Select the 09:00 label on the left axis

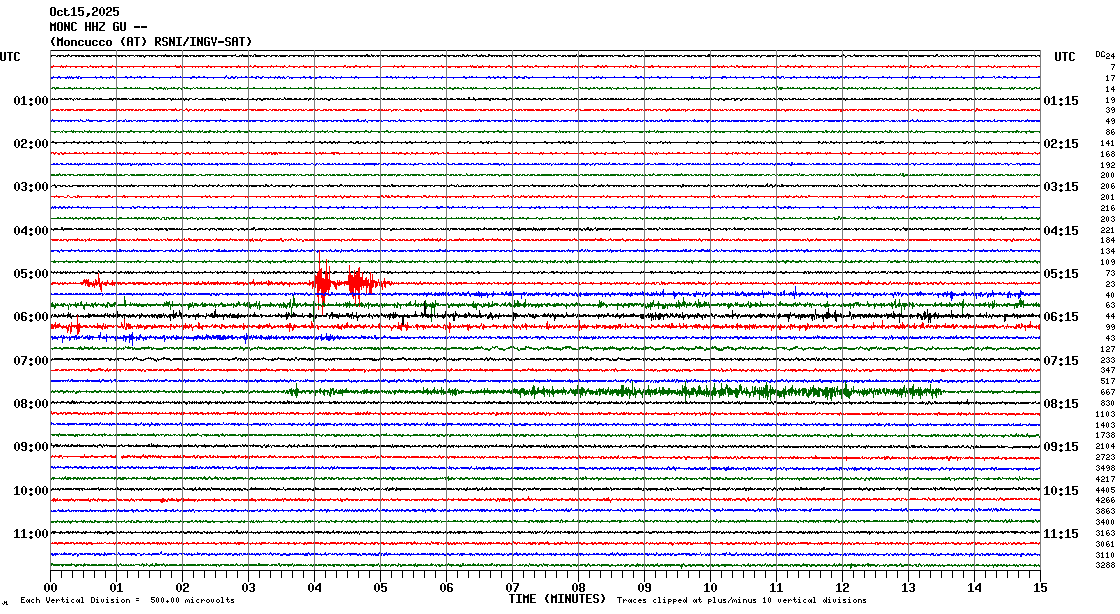click(x=30, y=447)
